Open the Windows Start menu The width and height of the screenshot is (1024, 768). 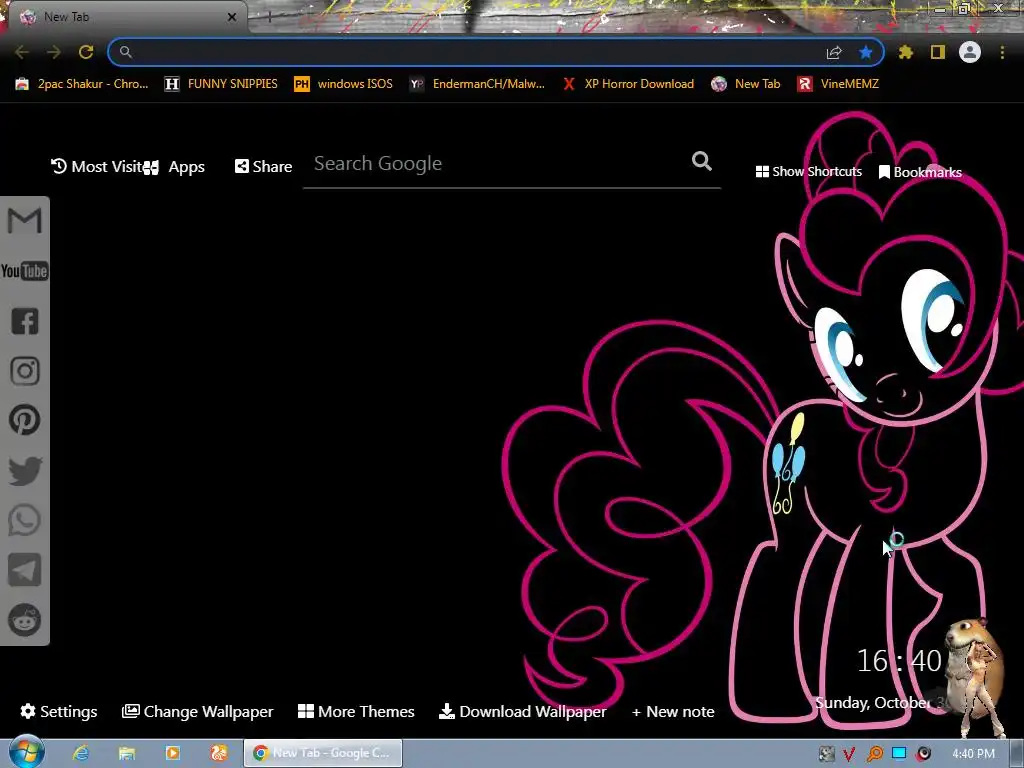coord(25,752)
